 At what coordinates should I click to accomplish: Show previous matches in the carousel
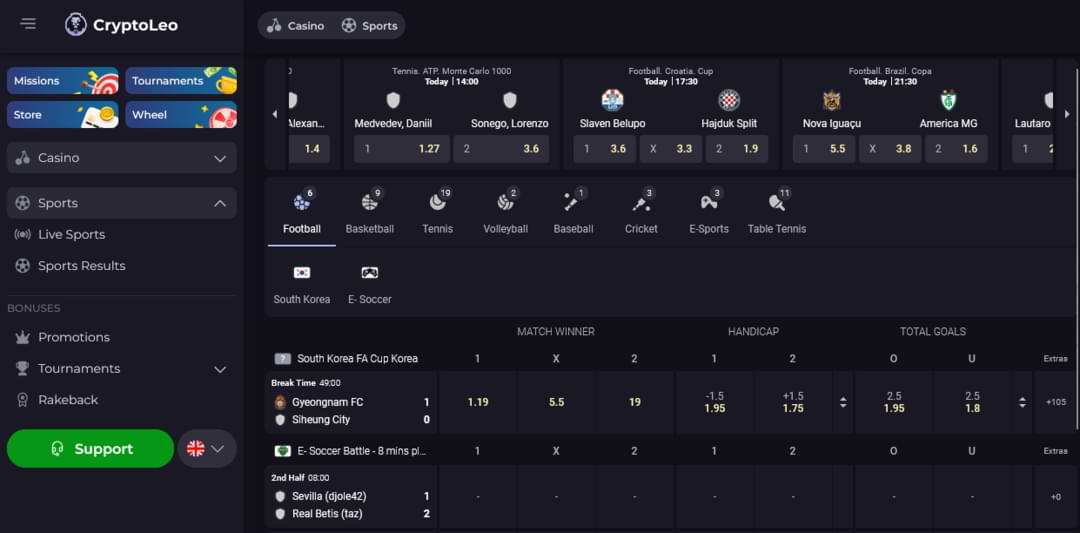coord(276,114)
